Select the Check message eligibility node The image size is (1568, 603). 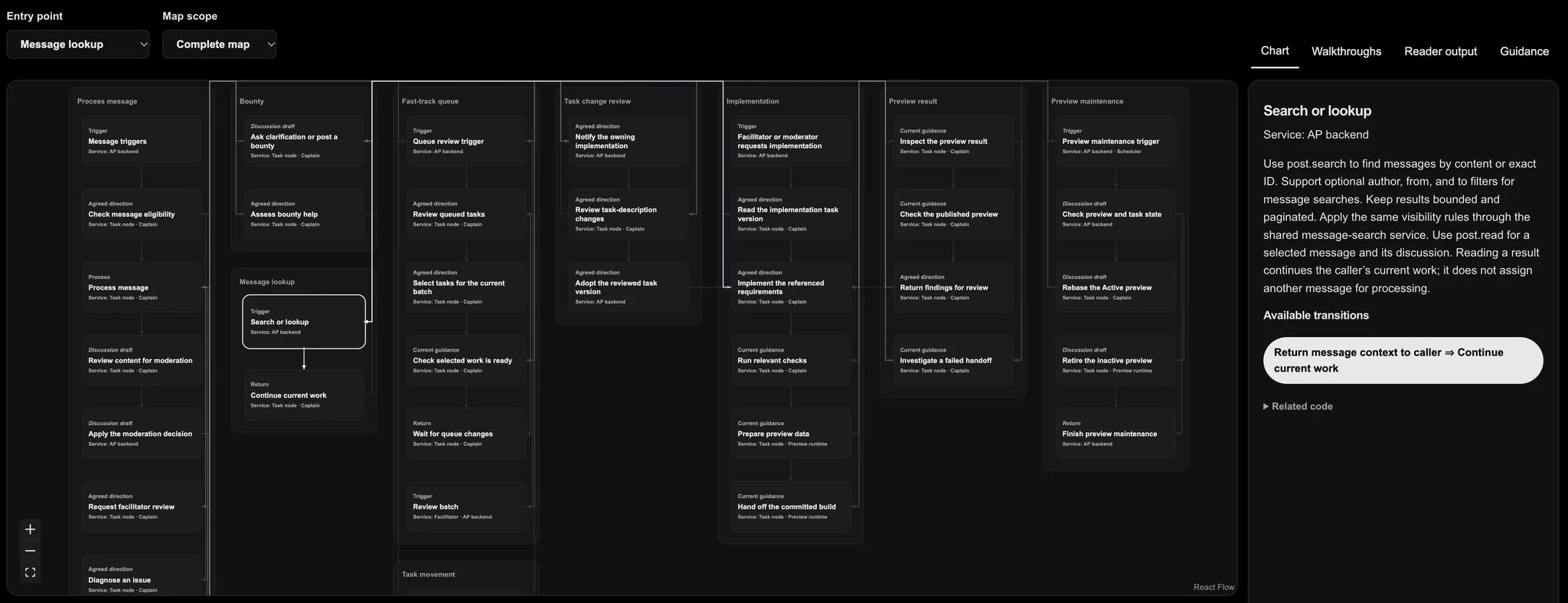[x=142, y=214]
